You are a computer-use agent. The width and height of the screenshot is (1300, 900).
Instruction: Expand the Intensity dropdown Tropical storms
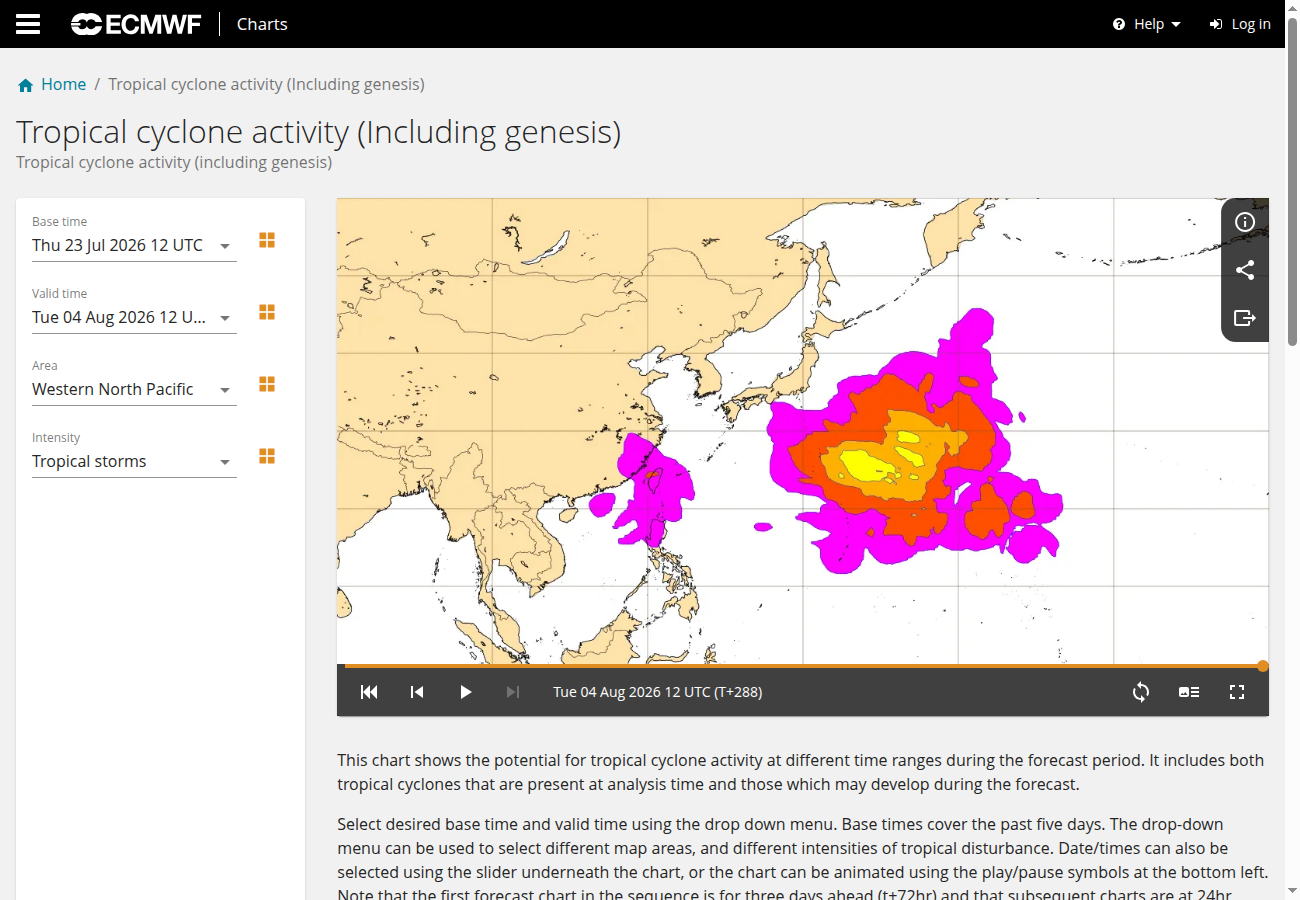tap(134, 461)
